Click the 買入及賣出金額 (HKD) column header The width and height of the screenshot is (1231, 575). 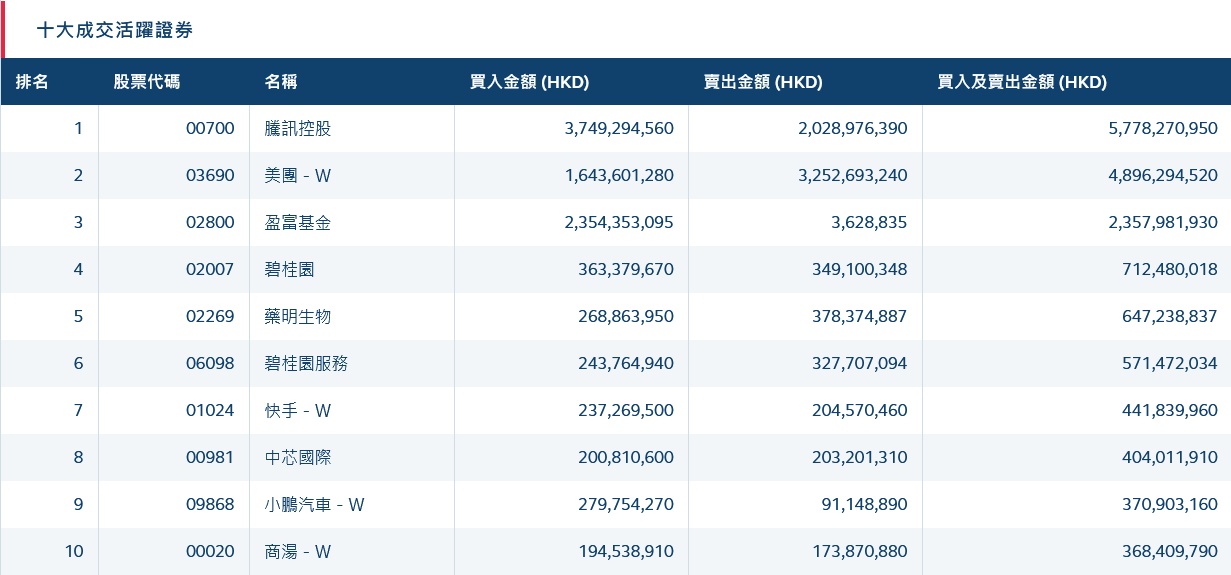(x=1022, y=82)
